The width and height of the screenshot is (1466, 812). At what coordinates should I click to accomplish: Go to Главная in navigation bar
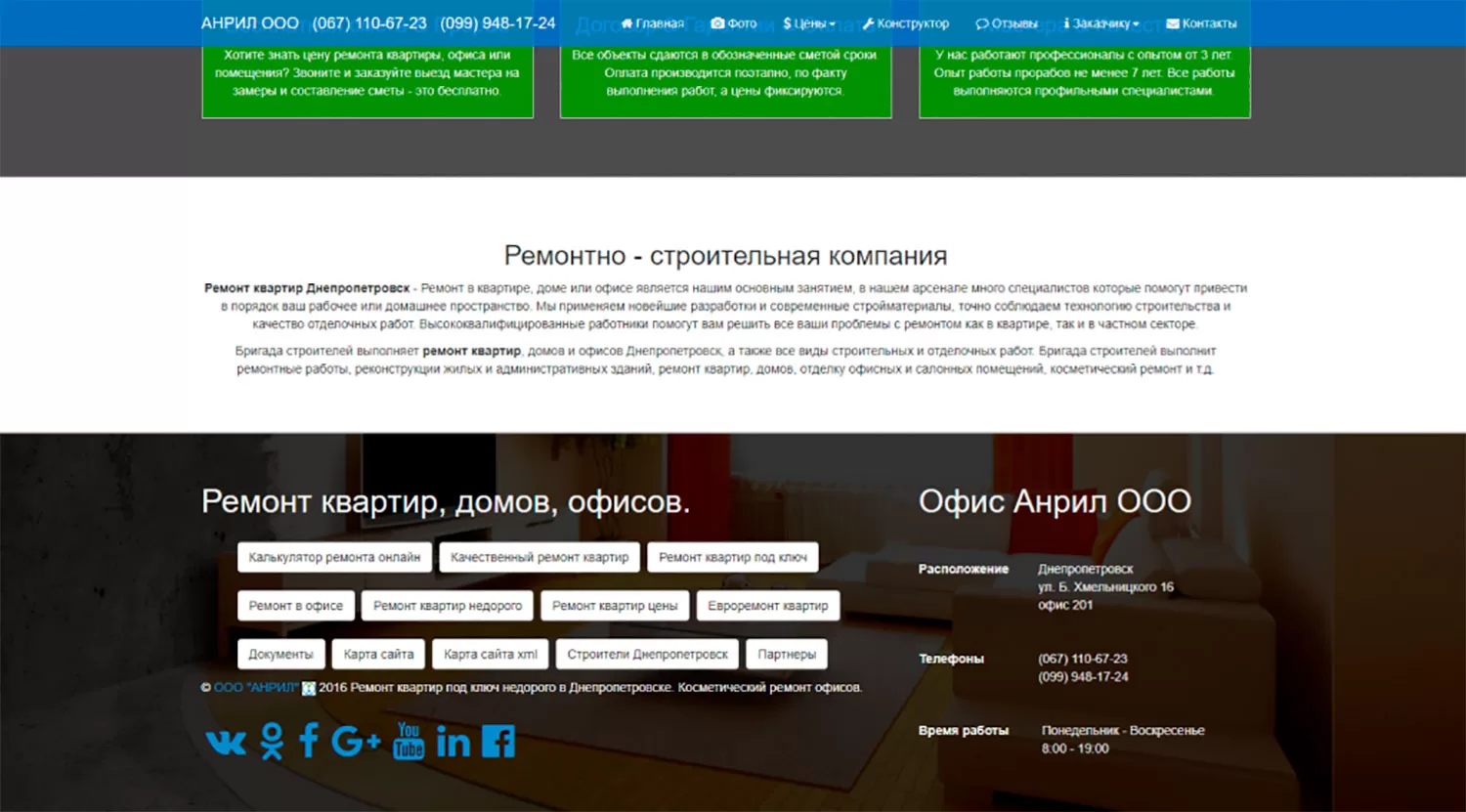[653, 23]
